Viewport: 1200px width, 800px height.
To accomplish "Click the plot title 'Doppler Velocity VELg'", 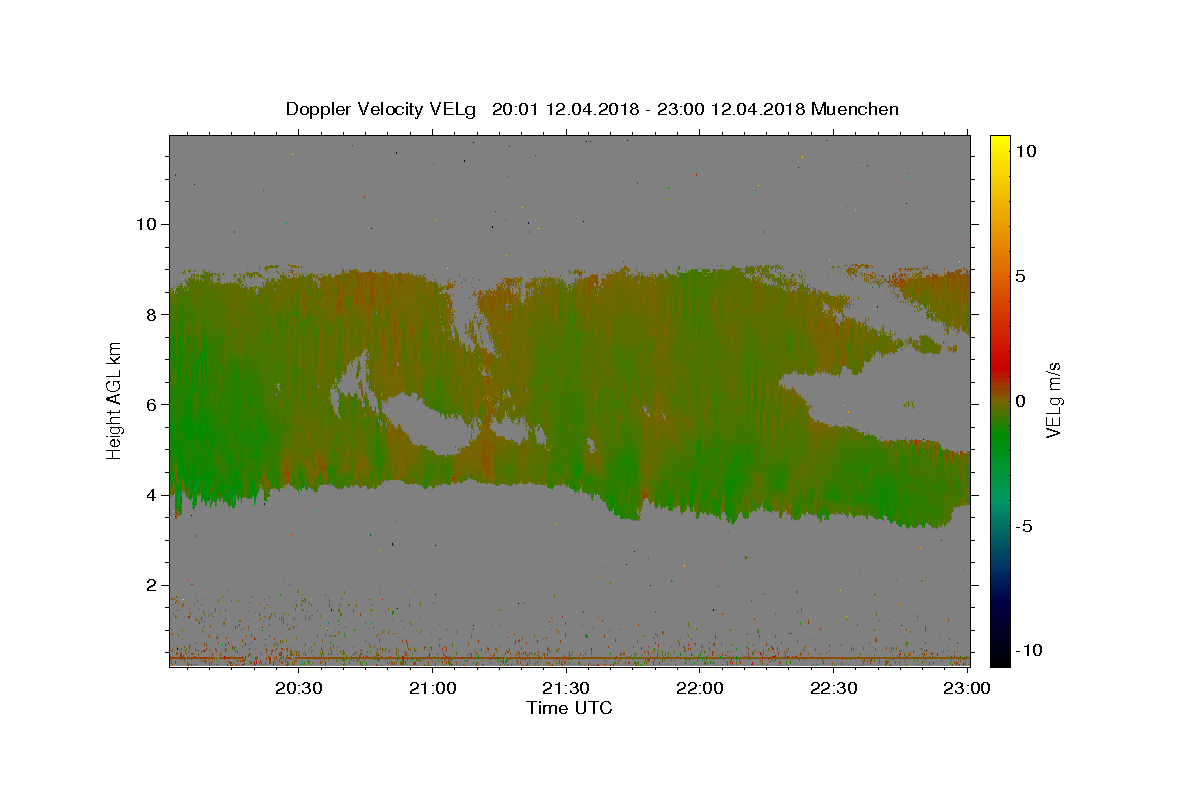I will point(380,109).
